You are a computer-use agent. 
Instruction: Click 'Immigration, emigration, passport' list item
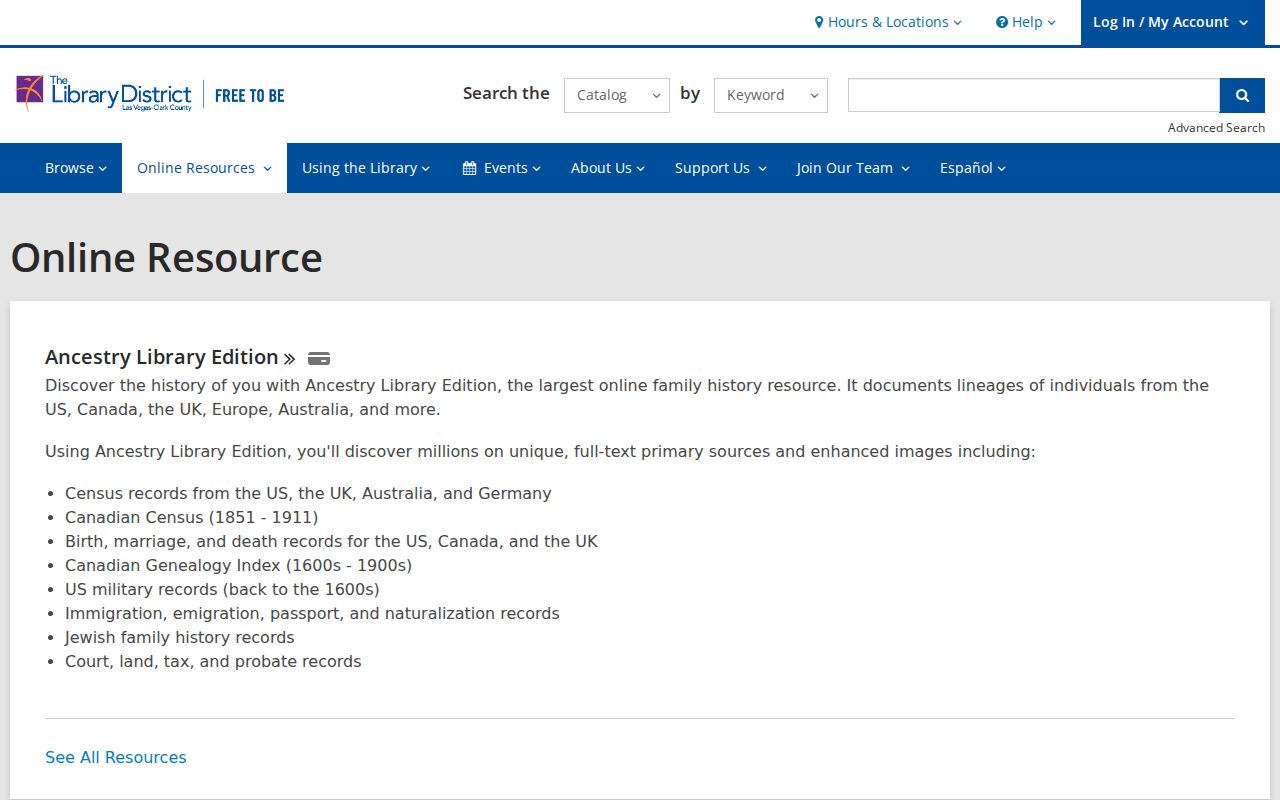[312, 613]
